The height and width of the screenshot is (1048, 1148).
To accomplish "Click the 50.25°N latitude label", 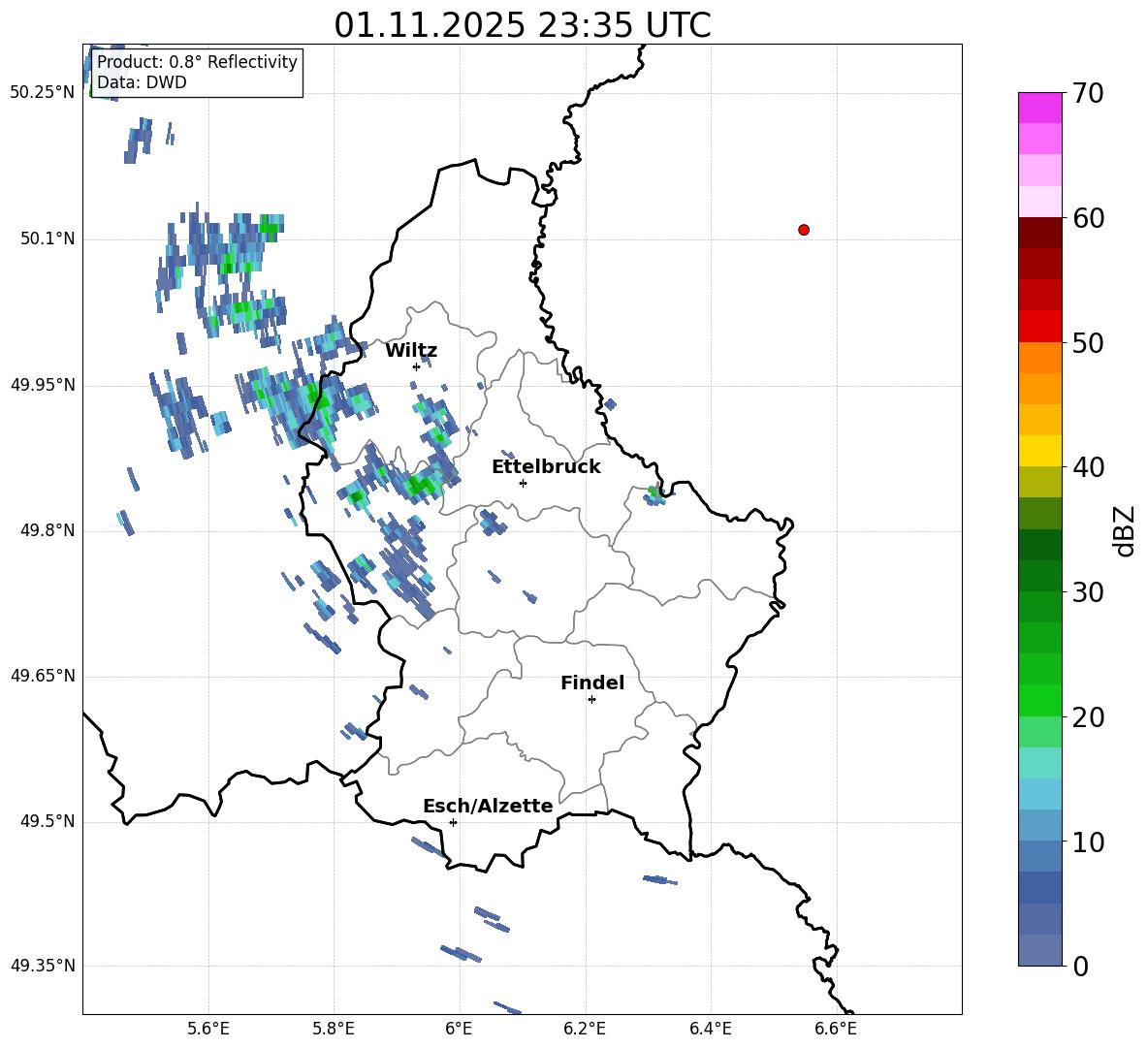I will coord(43,92).
